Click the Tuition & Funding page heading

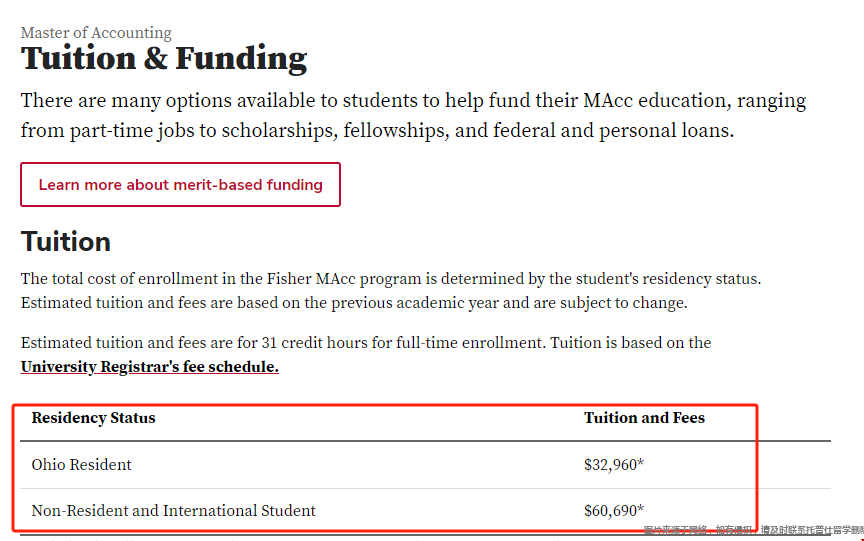[x=164, y=59]
